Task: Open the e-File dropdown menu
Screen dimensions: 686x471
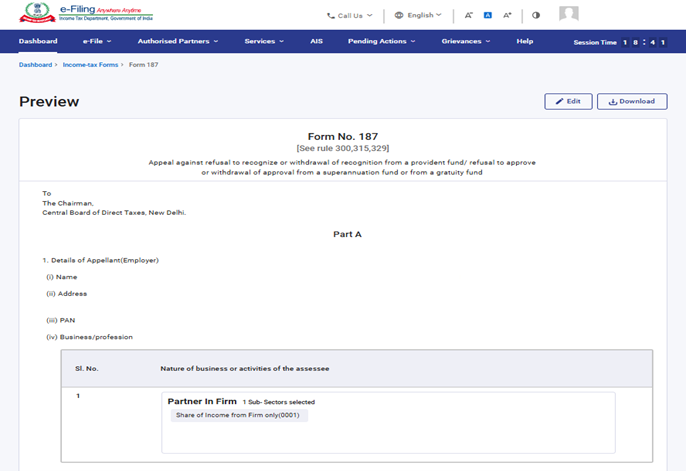Action: [95, 42]
